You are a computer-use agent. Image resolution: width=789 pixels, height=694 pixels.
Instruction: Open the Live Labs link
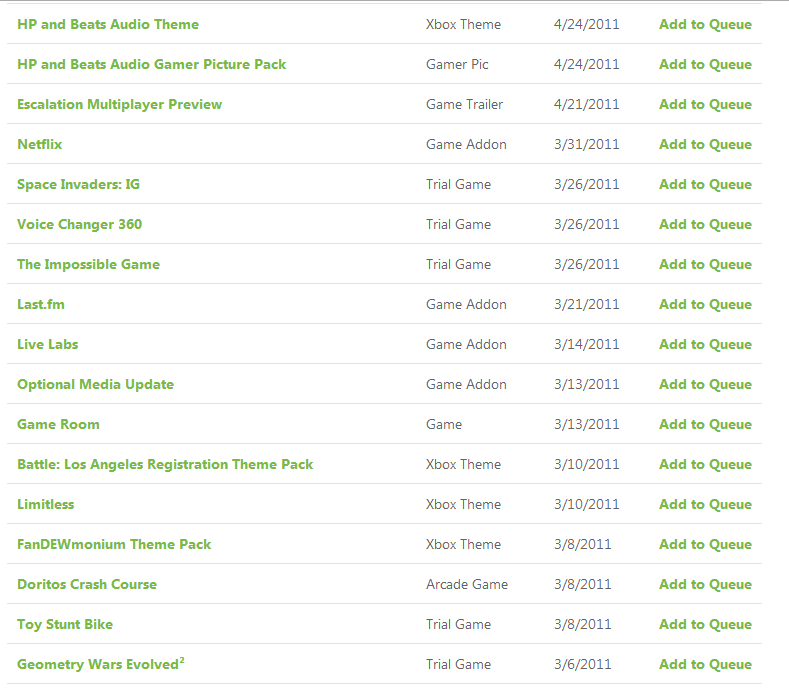(48, 344)
